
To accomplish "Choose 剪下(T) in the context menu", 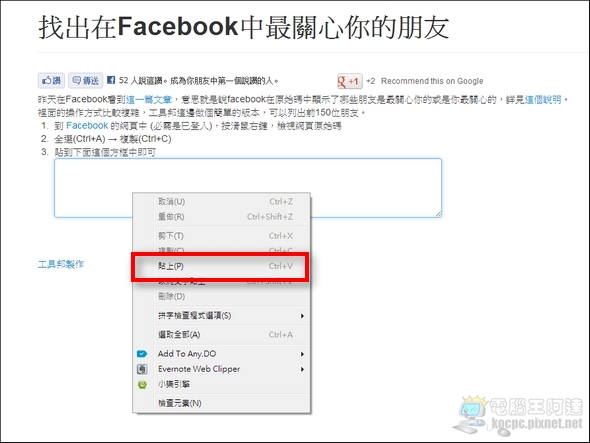I will tap(225, 236).
